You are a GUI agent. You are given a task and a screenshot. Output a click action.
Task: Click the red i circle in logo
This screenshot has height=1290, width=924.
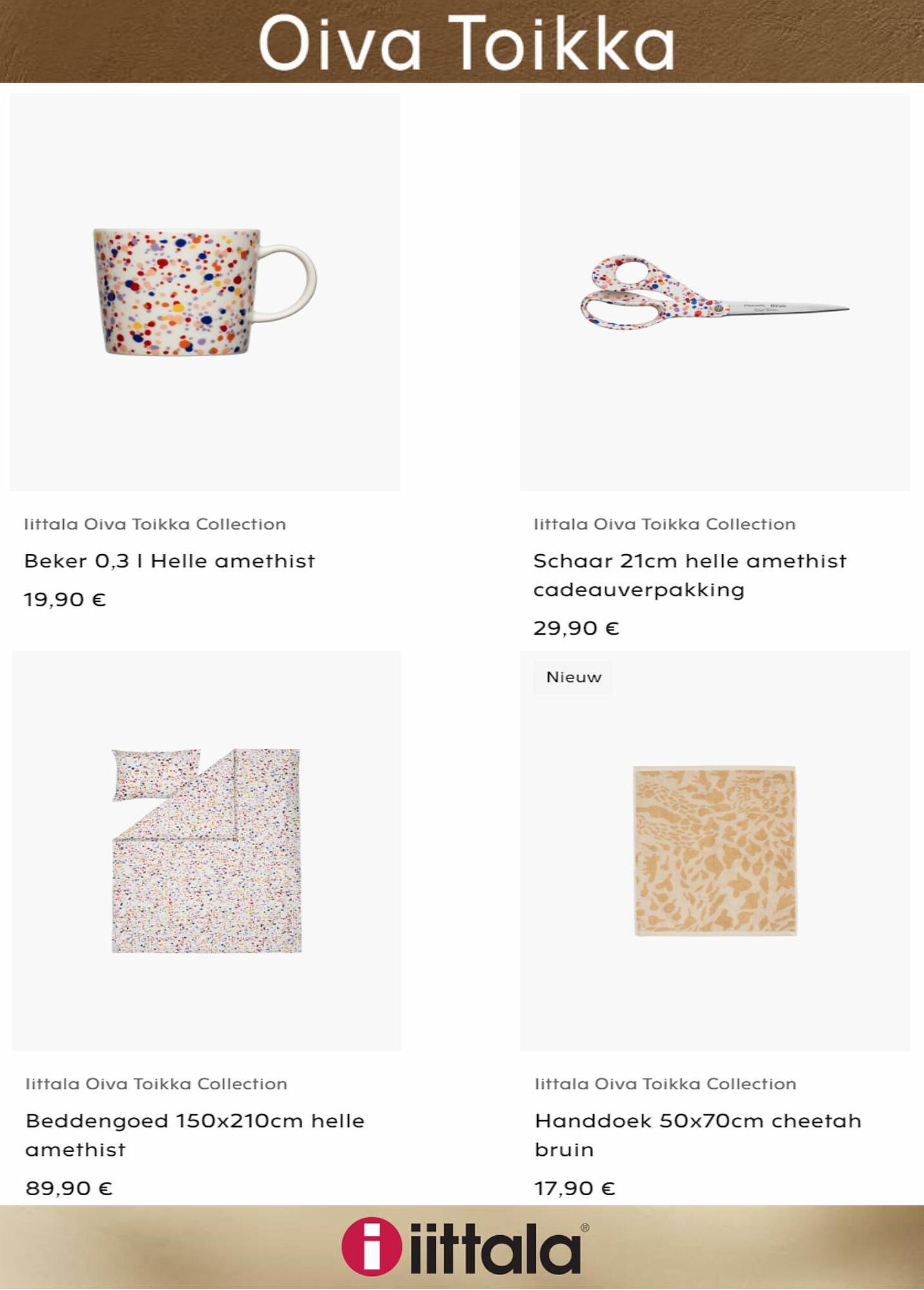pos(372,1247)
